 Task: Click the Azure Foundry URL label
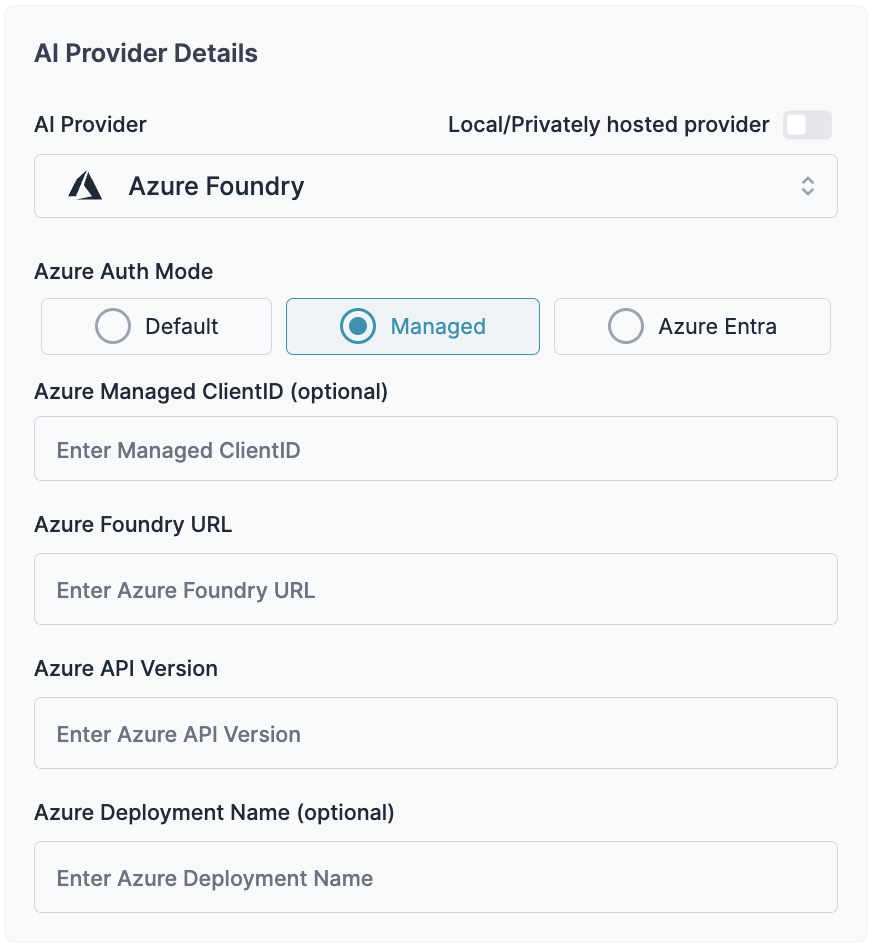[132, 524]
